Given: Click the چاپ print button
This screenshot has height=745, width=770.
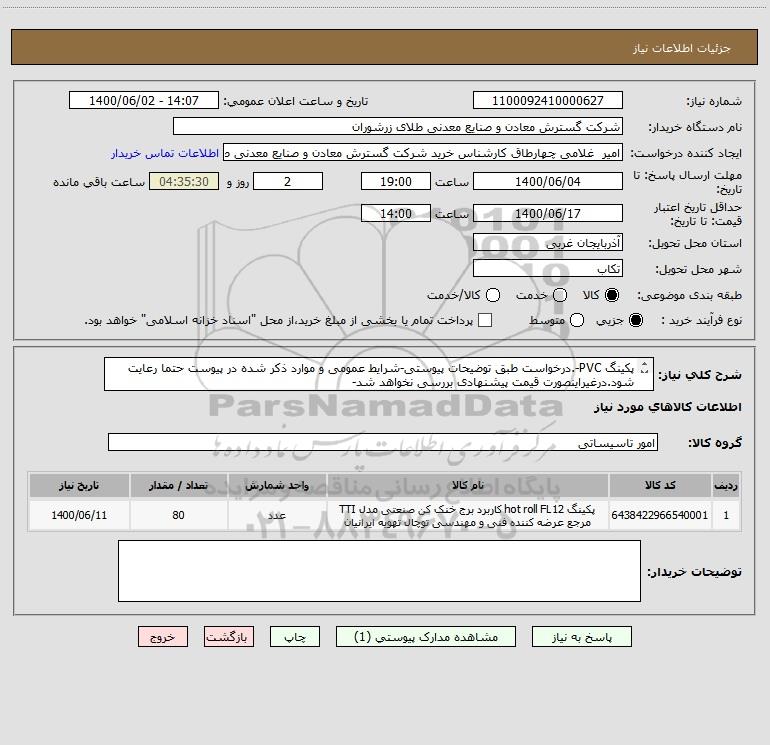Looking at the screenshot, I should coord(295,637).
